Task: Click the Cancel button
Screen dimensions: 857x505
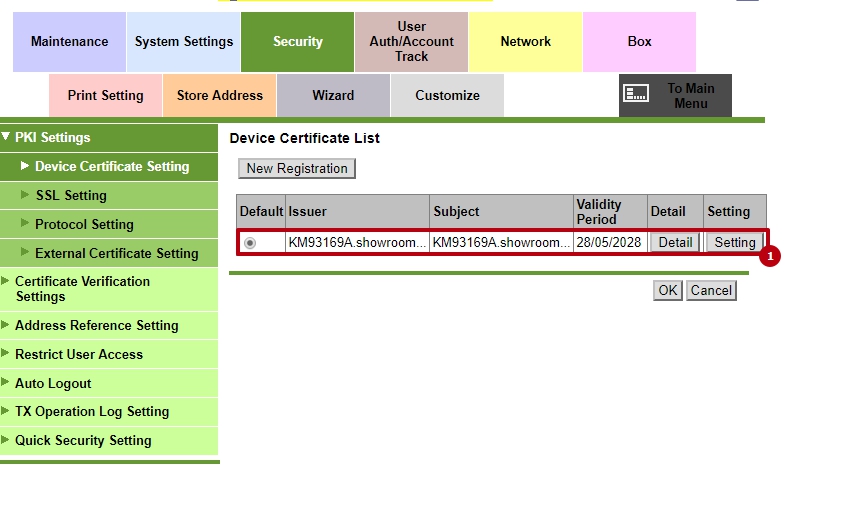Action: click(711, 291)
